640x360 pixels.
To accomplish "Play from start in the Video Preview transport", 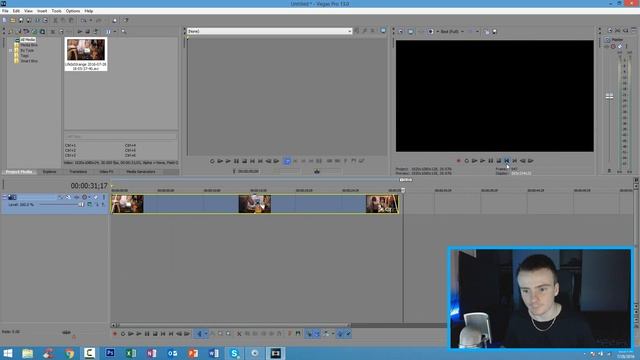I will (475, 161).
